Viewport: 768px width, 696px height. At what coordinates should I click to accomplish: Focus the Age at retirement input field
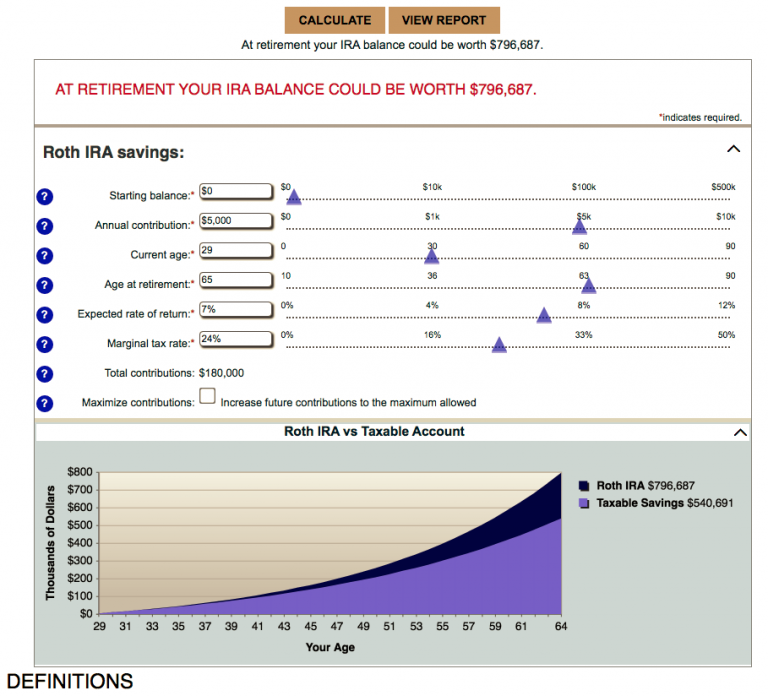(x=236, y=280)
